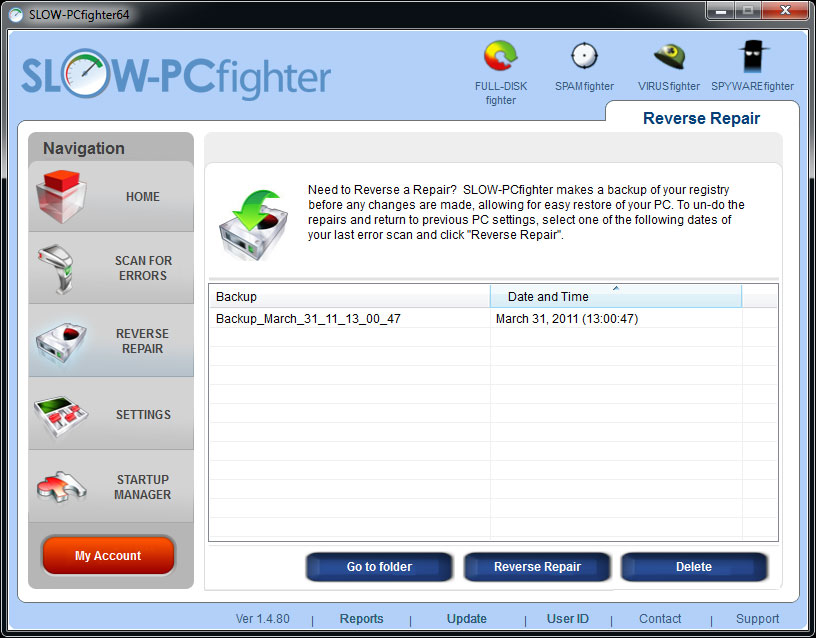This screenshot has height=638, width=816.
Task: Switch to the Reverse Repair tab
Action: pos(701,118)
